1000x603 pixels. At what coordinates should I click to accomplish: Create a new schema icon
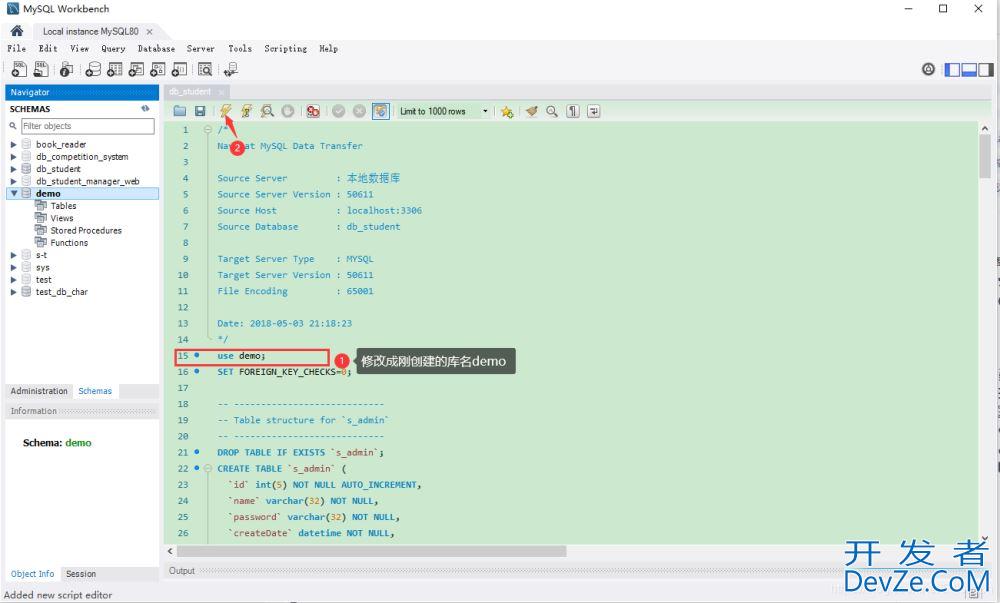tap(93, 69)
